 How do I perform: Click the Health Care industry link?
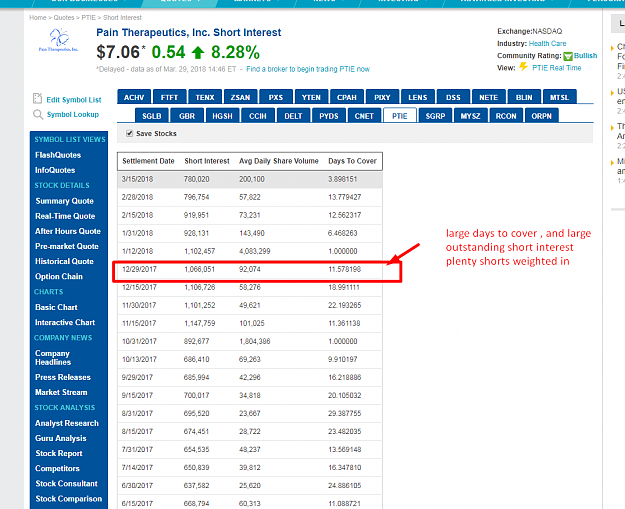[x=547, y=43]
